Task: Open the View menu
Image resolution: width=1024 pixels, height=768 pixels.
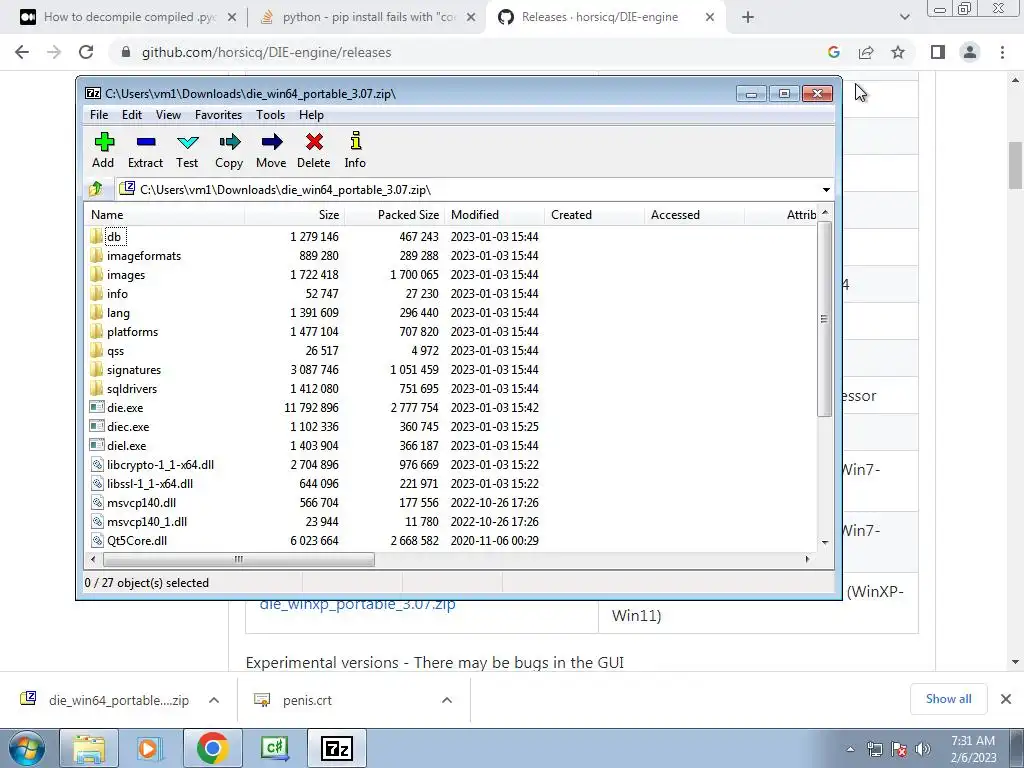Action: tap(168, 115)
